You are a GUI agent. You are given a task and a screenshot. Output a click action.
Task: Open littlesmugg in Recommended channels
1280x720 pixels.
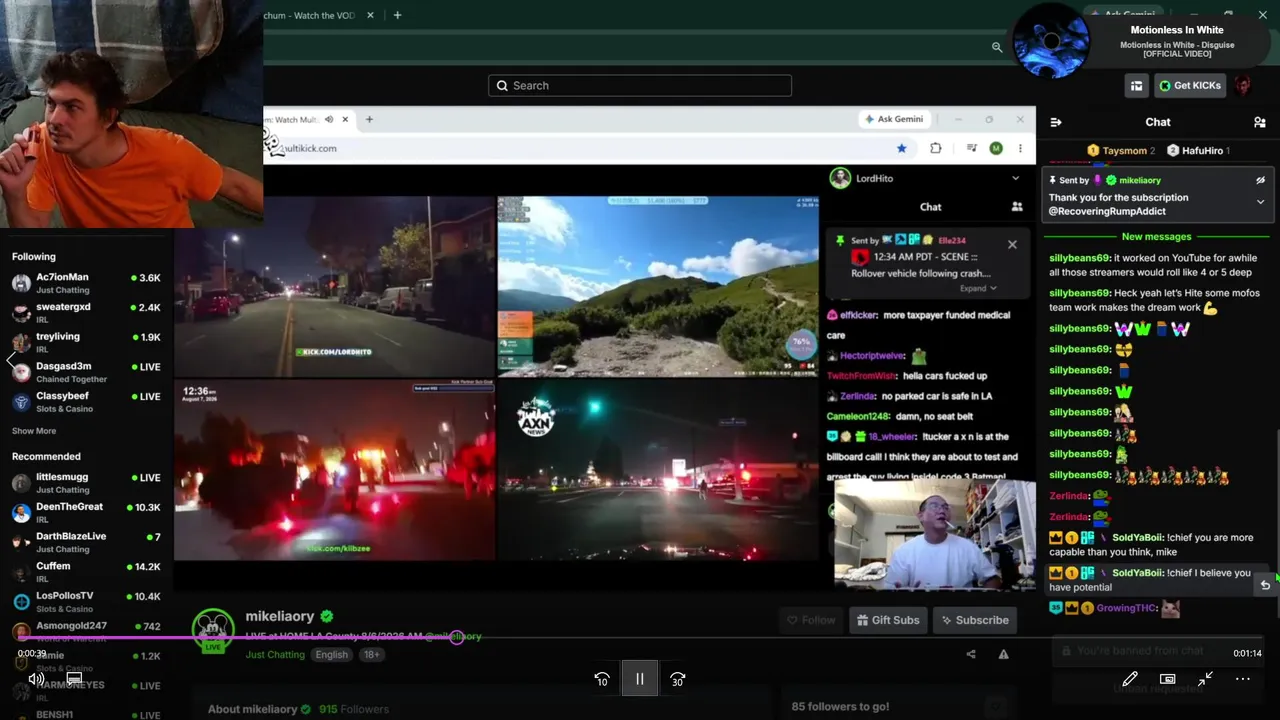pyautogui.click(x=86, y=483)
